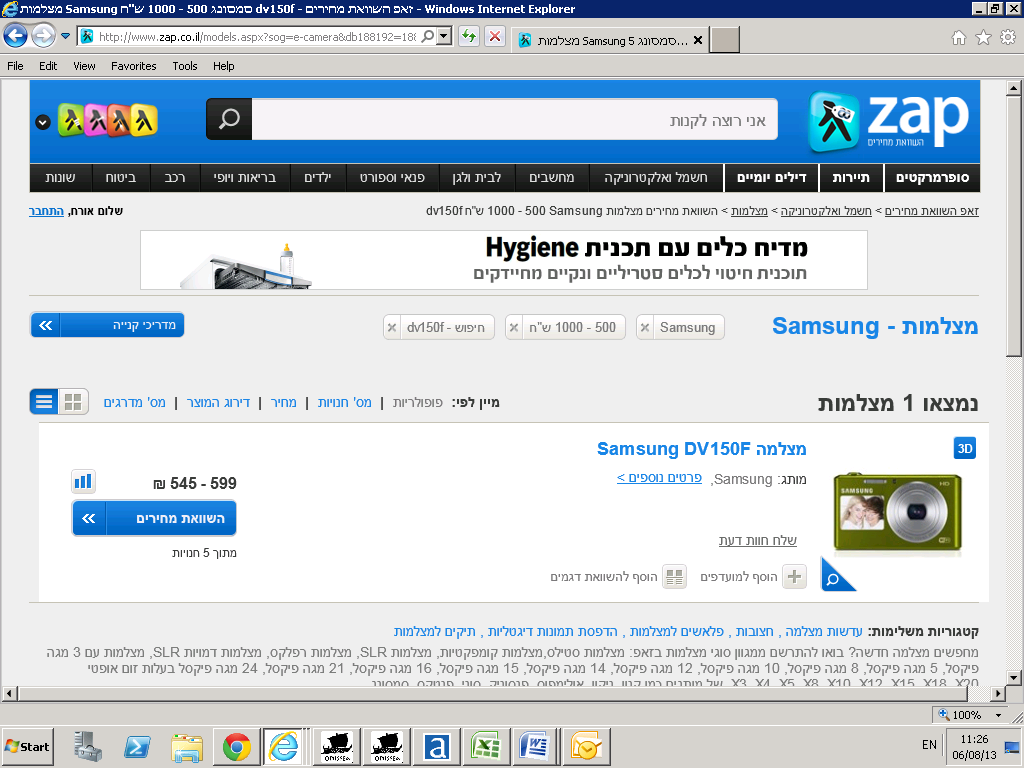Open the Edit menu
This screenshot has width=1024, height=768.
coord(48,66)
